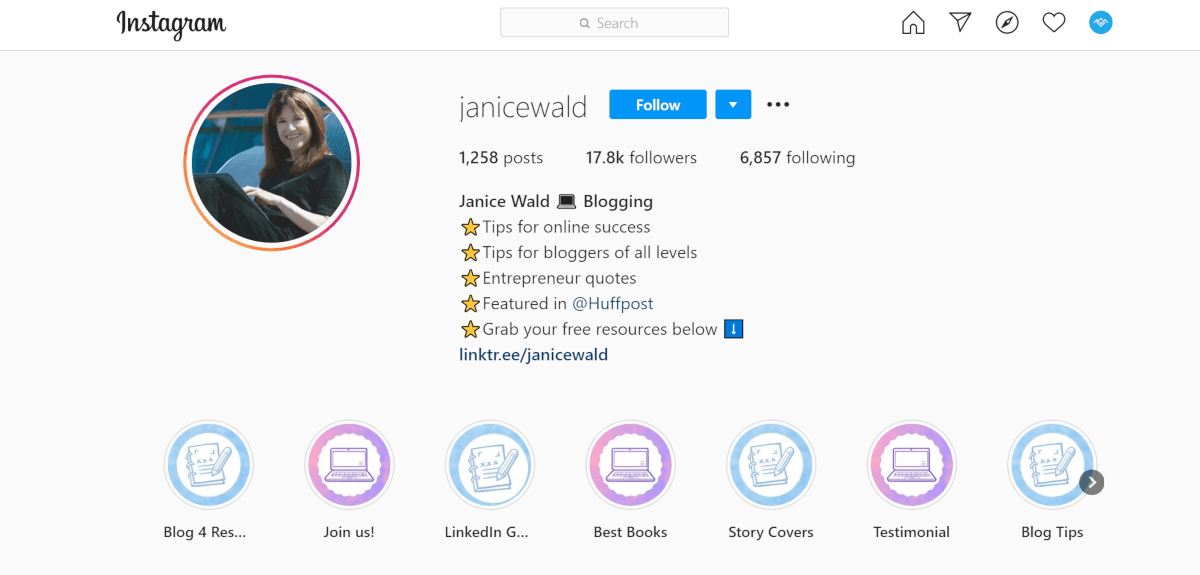Open the Story Covers highlight
The height and width of the screenshot is (575, 1200).
771,465
